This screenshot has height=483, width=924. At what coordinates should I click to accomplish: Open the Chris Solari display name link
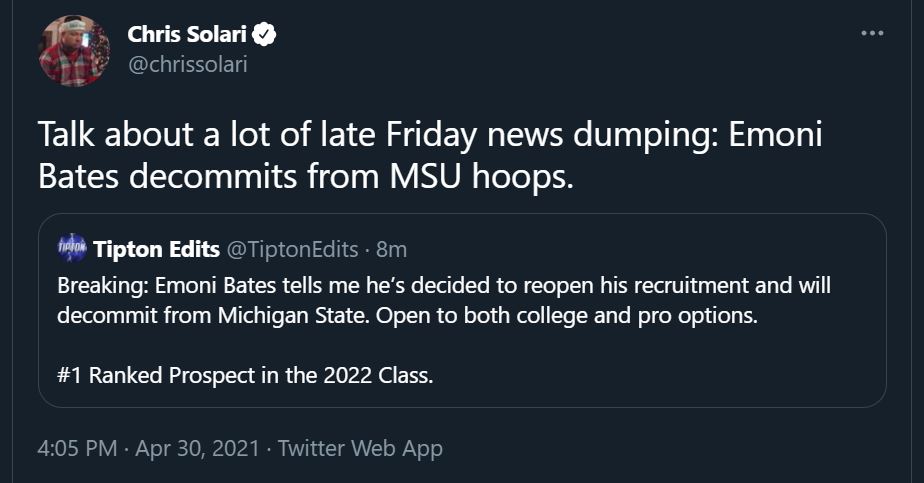coord(187,35)
